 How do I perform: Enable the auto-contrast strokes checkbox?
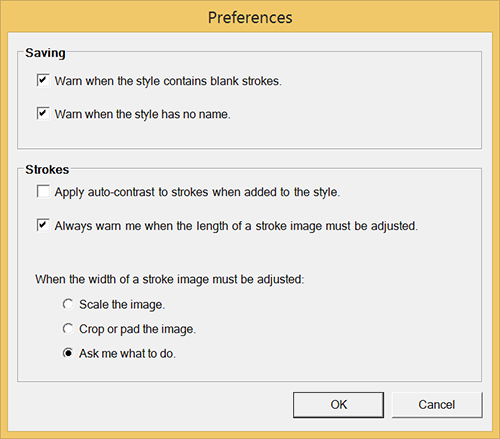tap(43, 191)
